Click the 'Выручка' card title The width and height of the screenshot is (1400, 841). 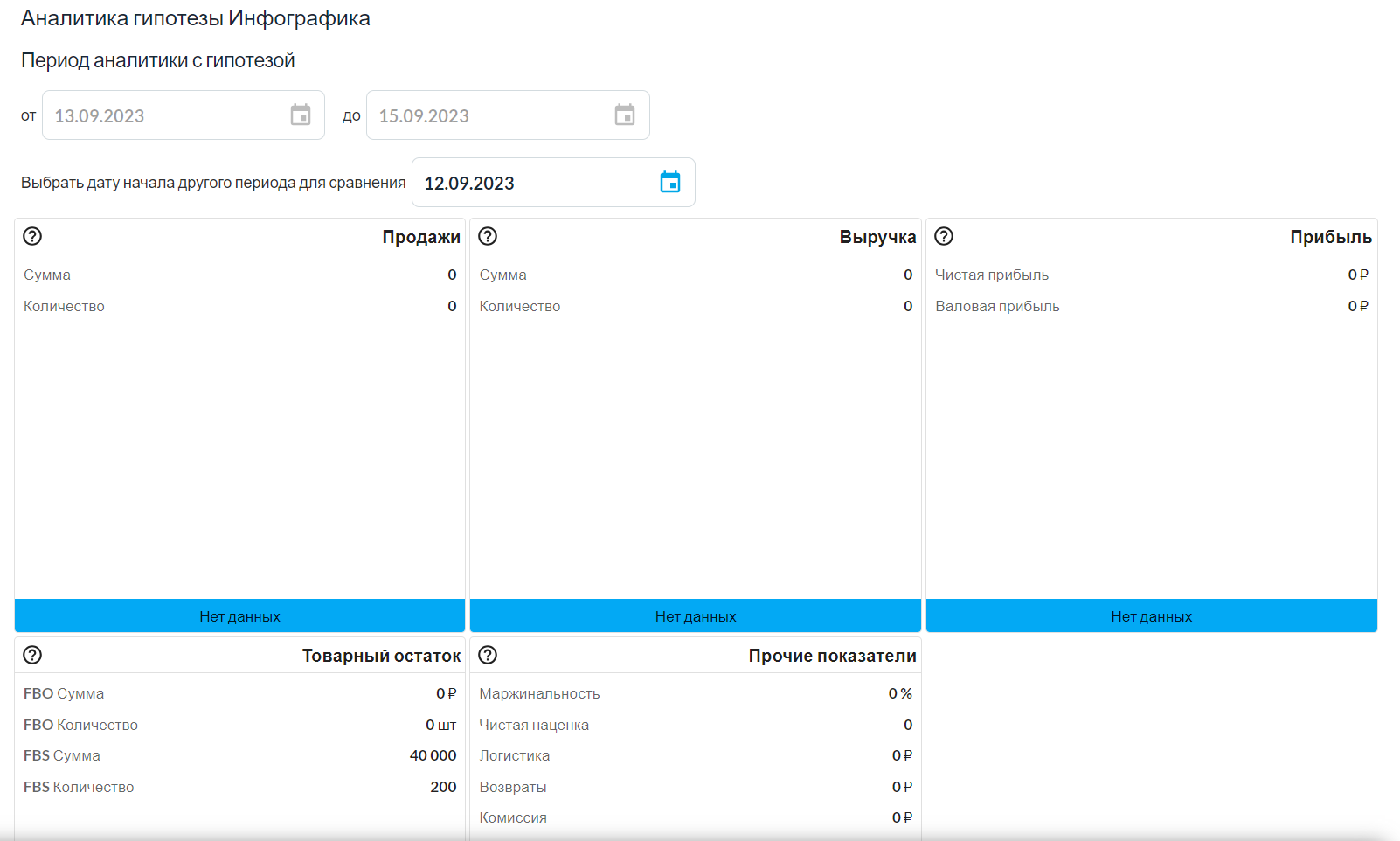pyautogui.click(x=877, y=237)
